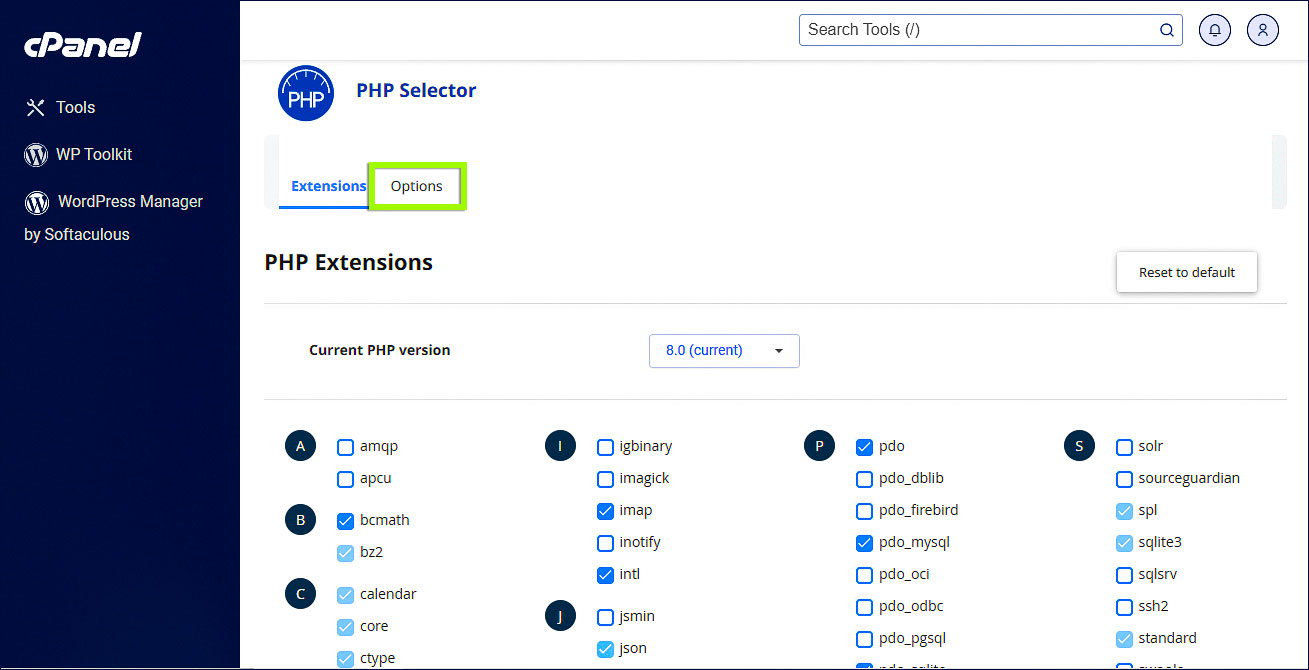This screenshot has width=1309, height=670.
Task: Click the letter S section badge
Action: coord(1079,445)
